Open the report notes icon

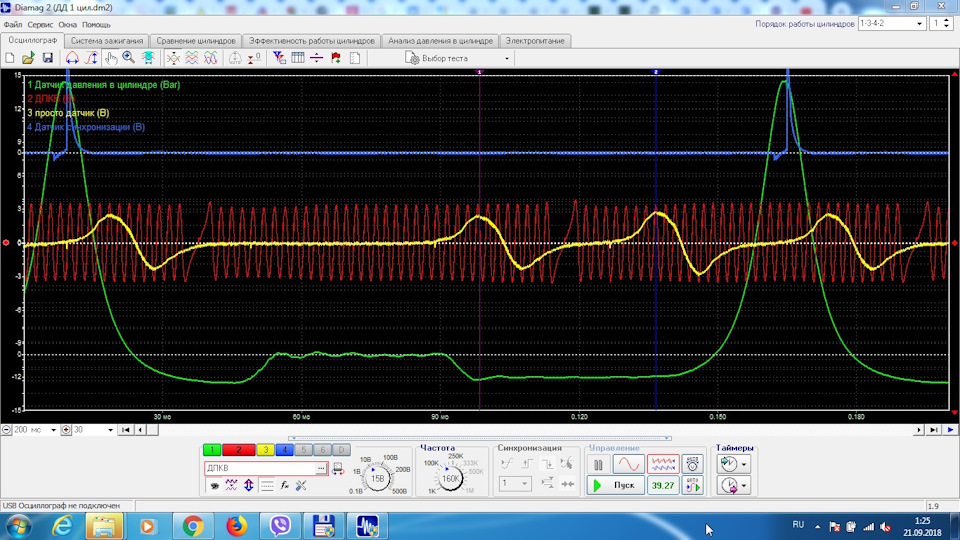pos(354,58)
